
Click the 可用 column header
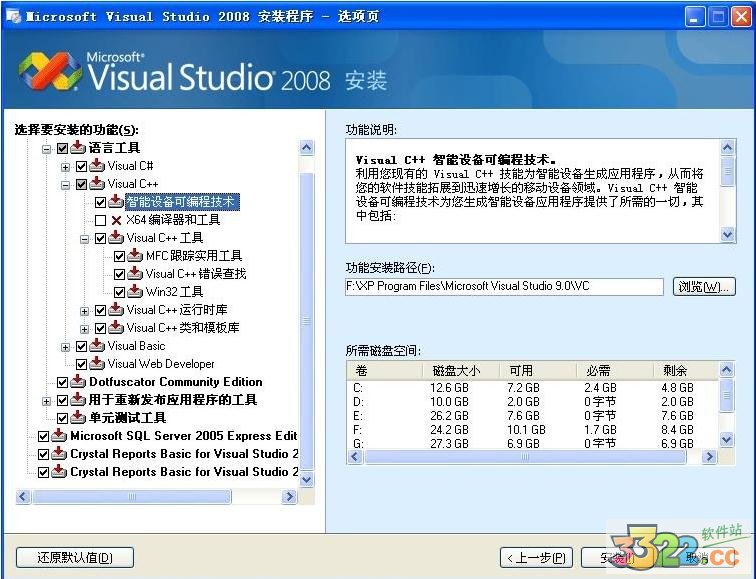tap(538, 370)
